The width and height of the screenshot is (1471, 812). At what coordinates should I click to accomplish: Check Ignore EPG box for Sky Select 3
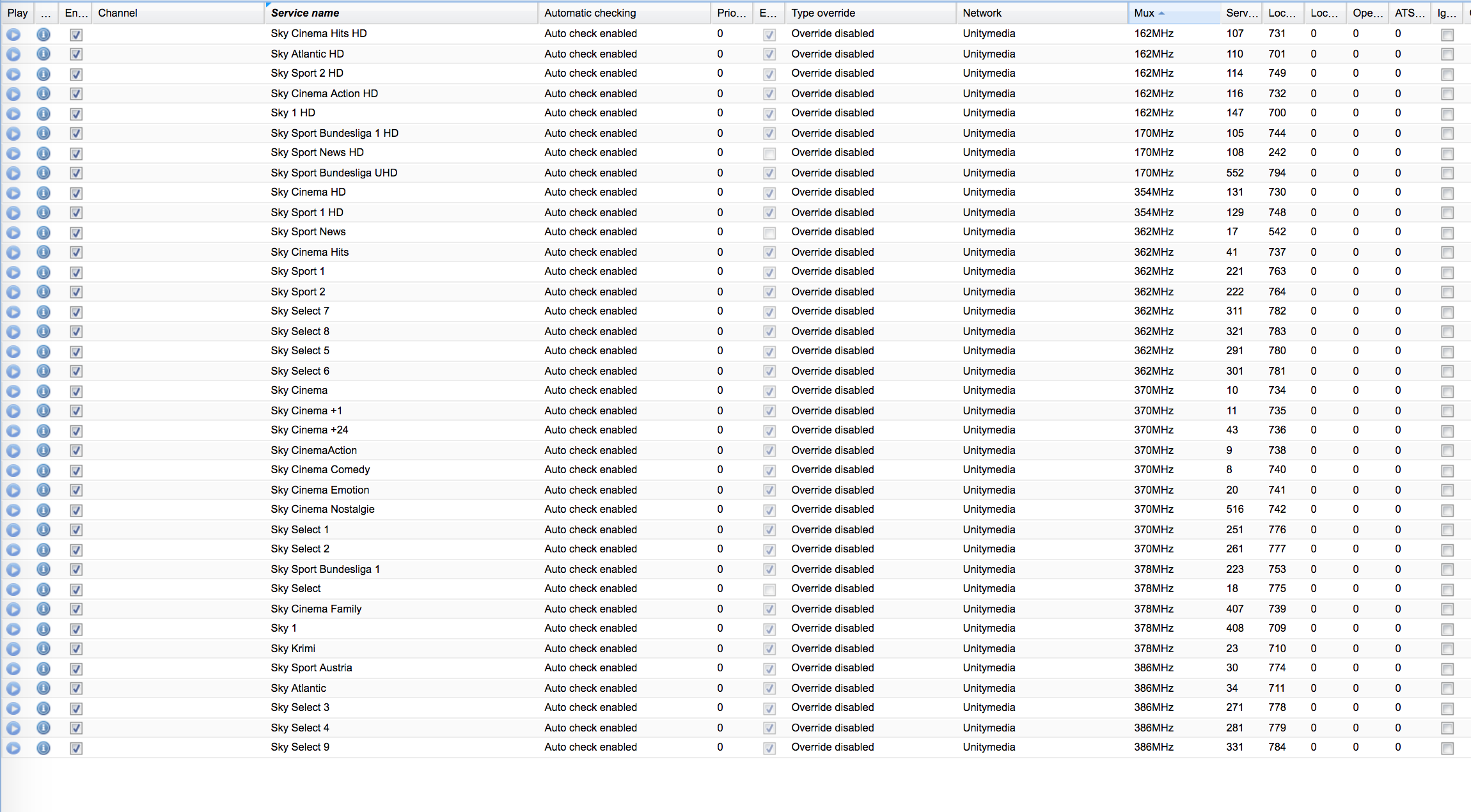point(1447,708)
